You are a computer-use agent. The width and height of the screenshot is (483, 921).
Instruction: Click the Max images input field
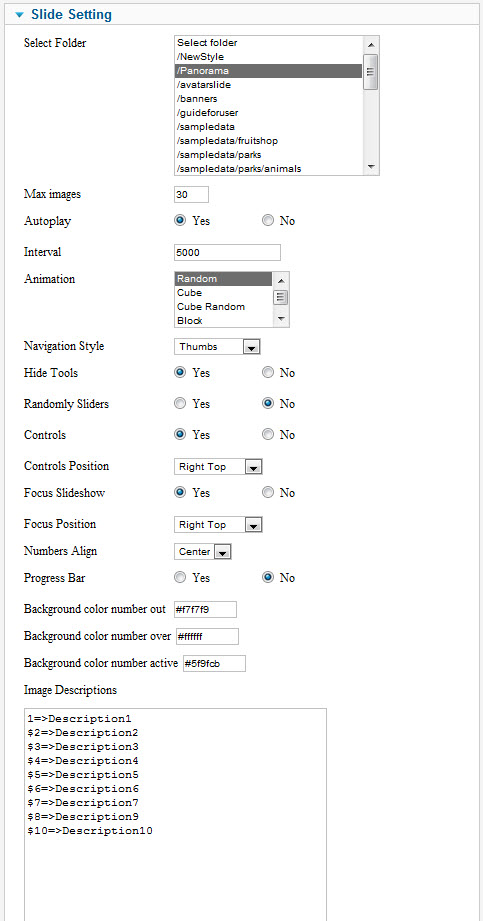(192, 194)
